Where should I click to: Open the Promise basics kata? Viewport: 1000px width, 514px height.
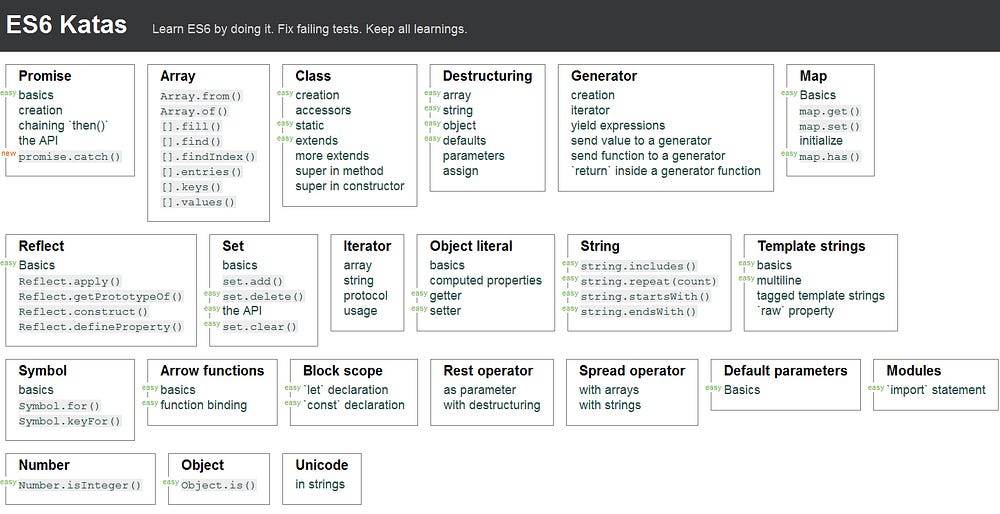[x=36, y=95]
